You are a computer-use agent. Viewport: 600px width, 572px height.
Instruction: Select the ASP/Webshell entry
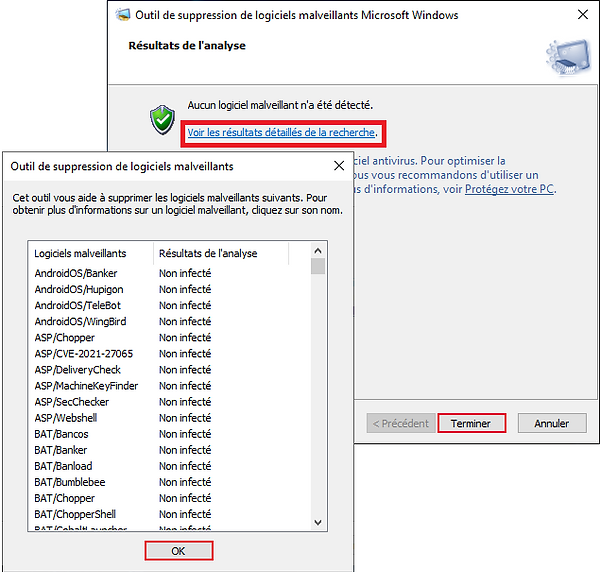tap(65, 418)
